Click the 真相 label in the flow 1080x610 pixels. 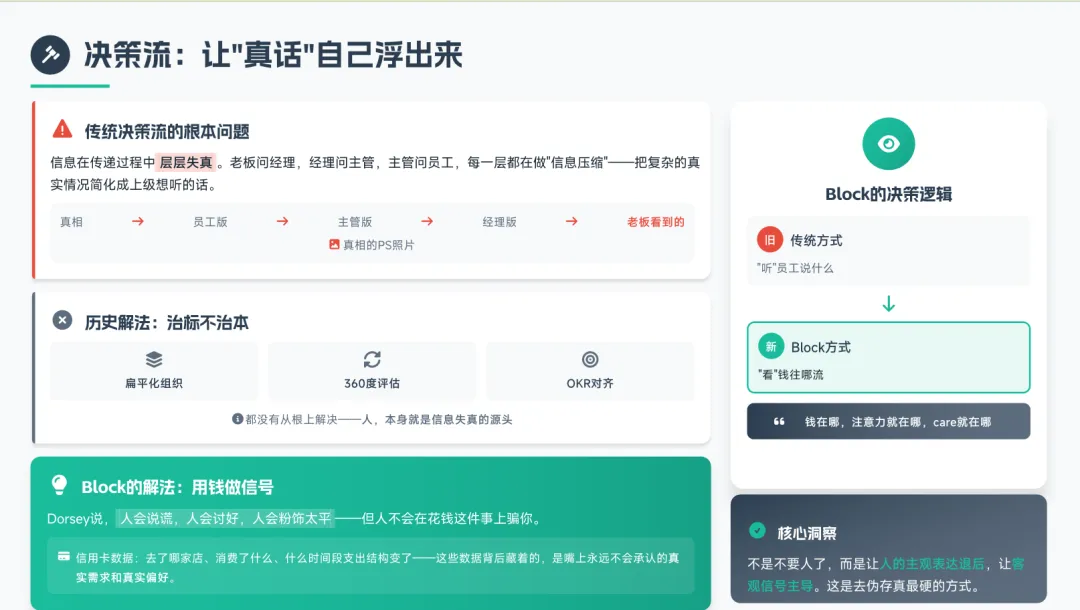tap(72, 222)
